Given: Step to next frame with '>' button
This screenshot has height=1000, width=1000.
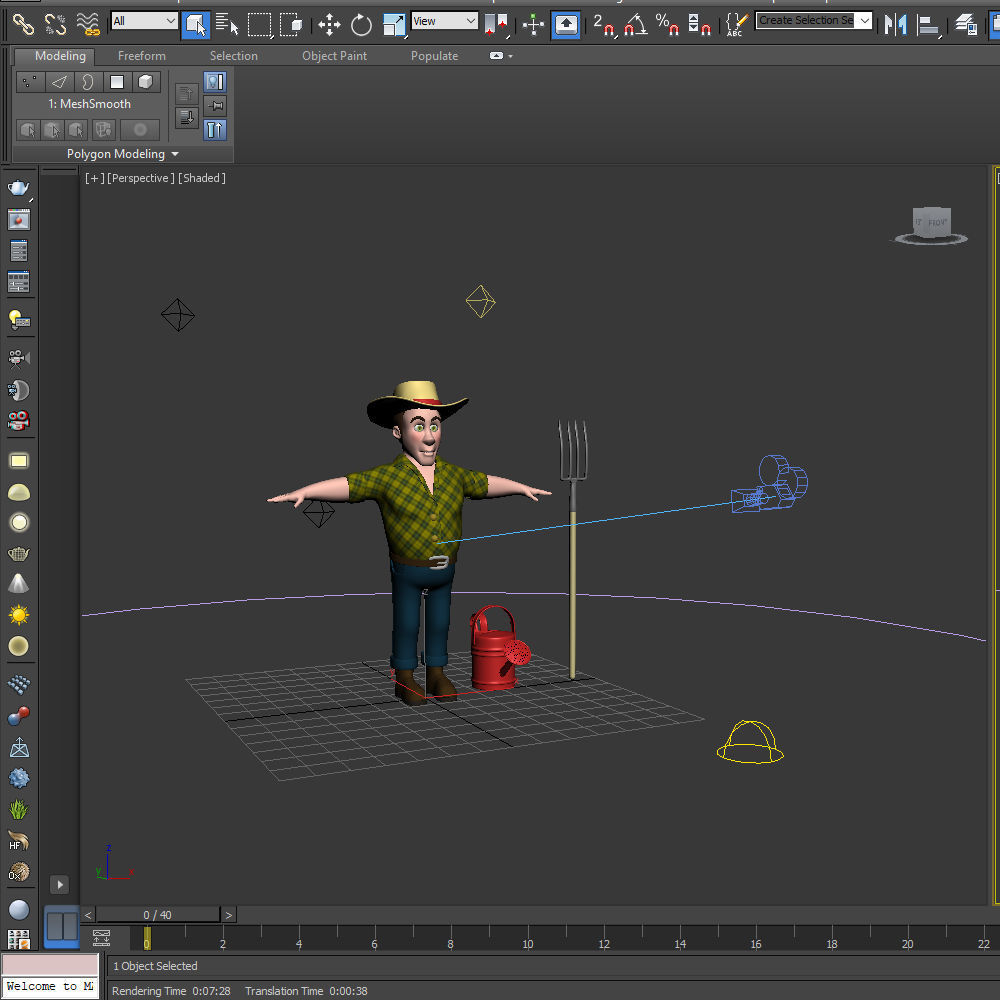Looking at the screenshot, I should point(228,915).
